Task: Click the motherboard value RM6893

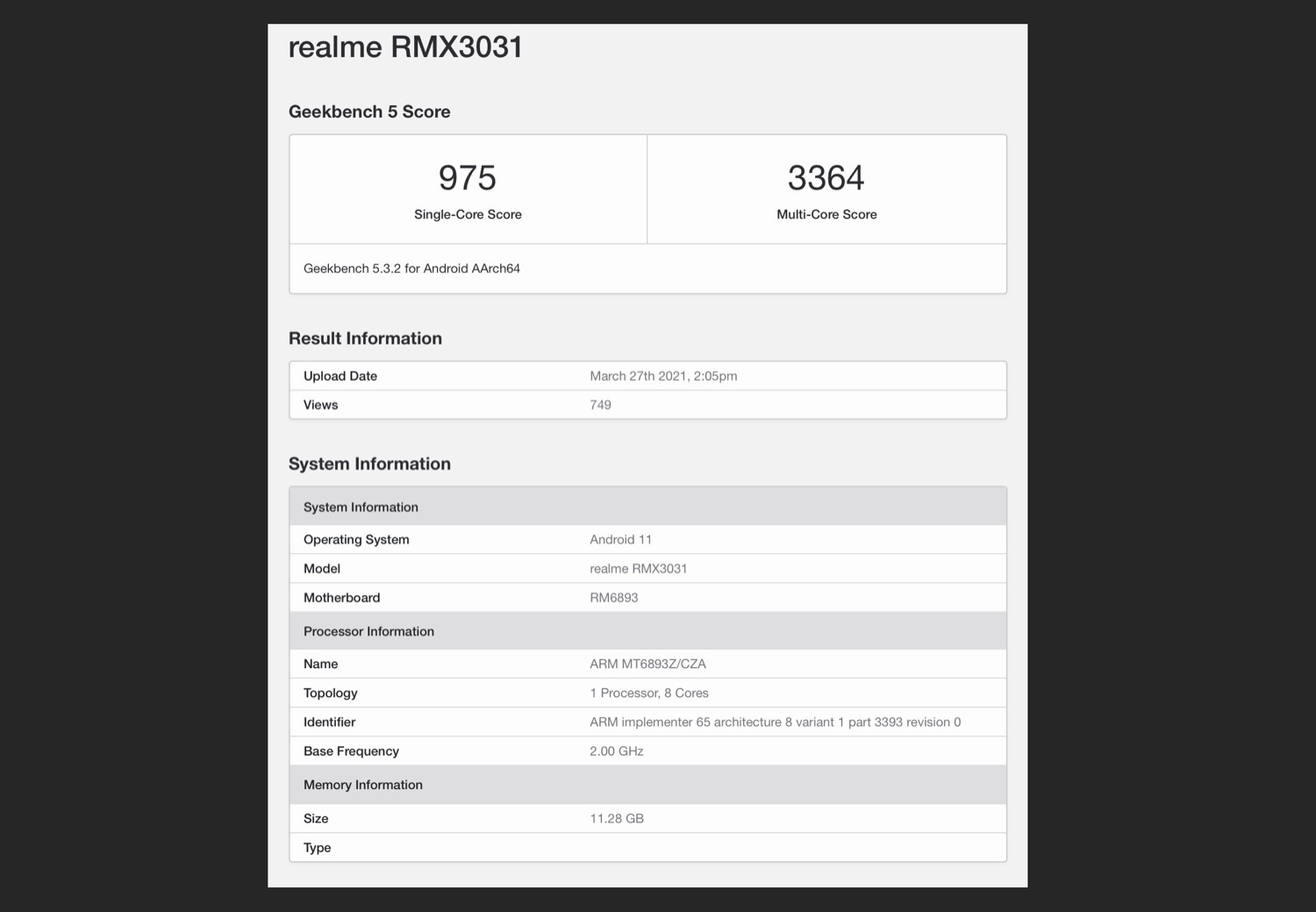Action: (x=614, y=598)
